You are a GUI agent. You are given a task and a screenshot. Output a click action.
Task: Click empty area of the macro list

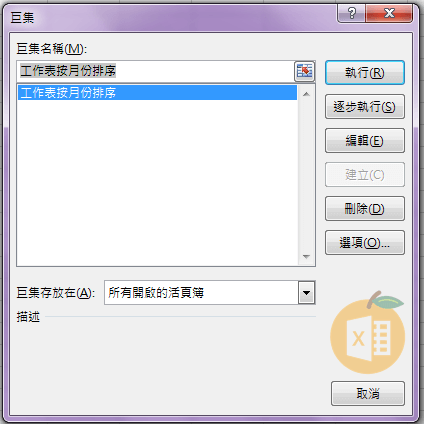pyautogui.click(x=157, y=183)
